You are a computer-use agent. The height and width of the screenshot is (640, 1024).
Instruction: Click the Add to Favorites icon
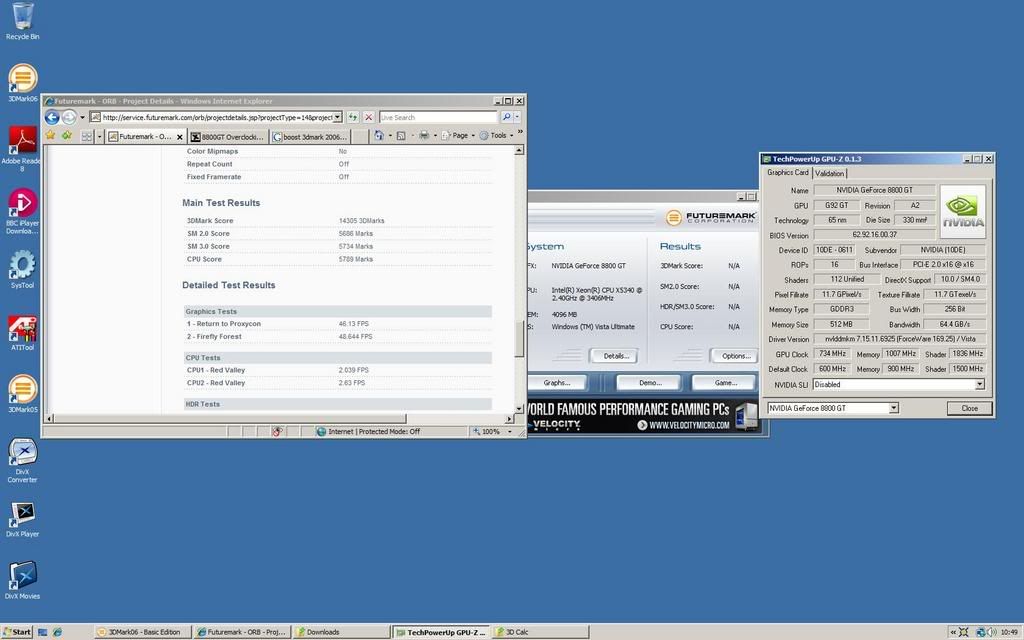pyautogui.click(x=67, y=135)
